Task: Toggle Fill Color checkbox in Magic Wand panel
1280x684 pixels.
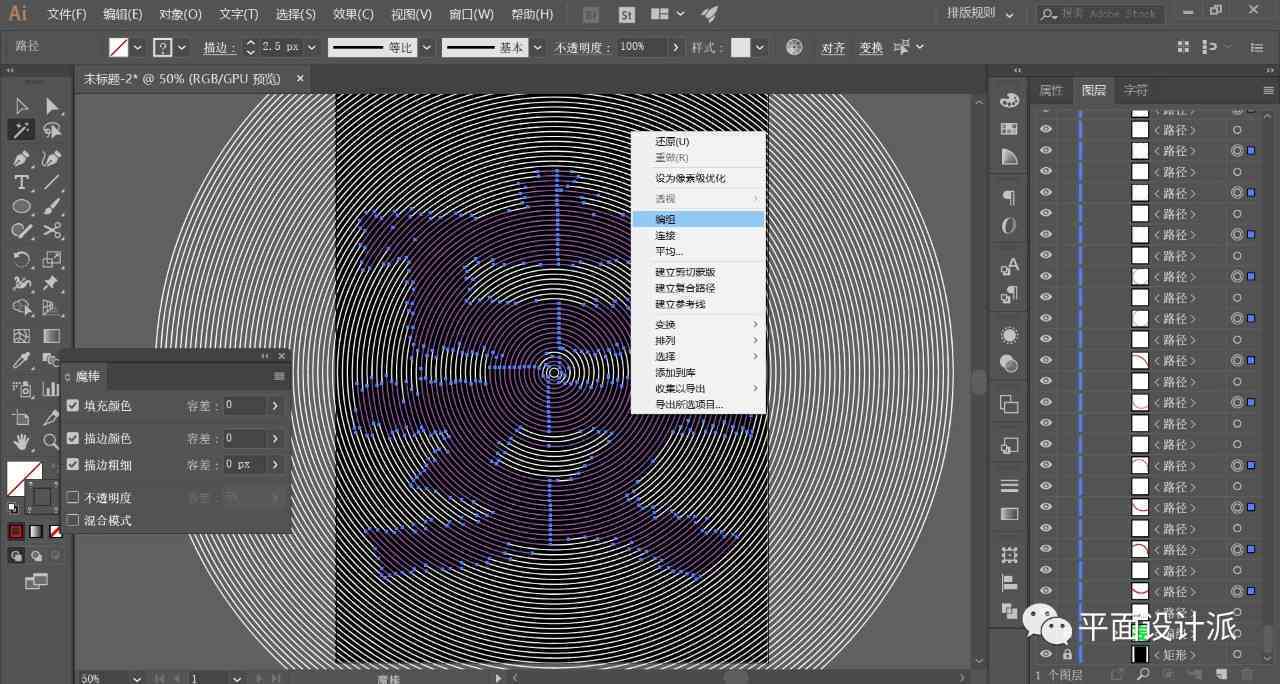Action: click(72, 406)
